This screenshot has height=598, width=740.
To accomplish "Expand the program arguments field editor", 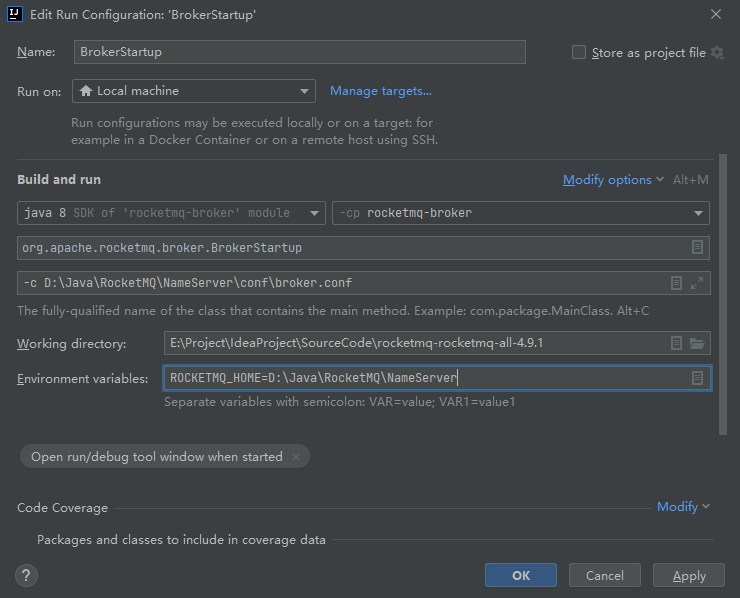I will [x=697, y=283].
